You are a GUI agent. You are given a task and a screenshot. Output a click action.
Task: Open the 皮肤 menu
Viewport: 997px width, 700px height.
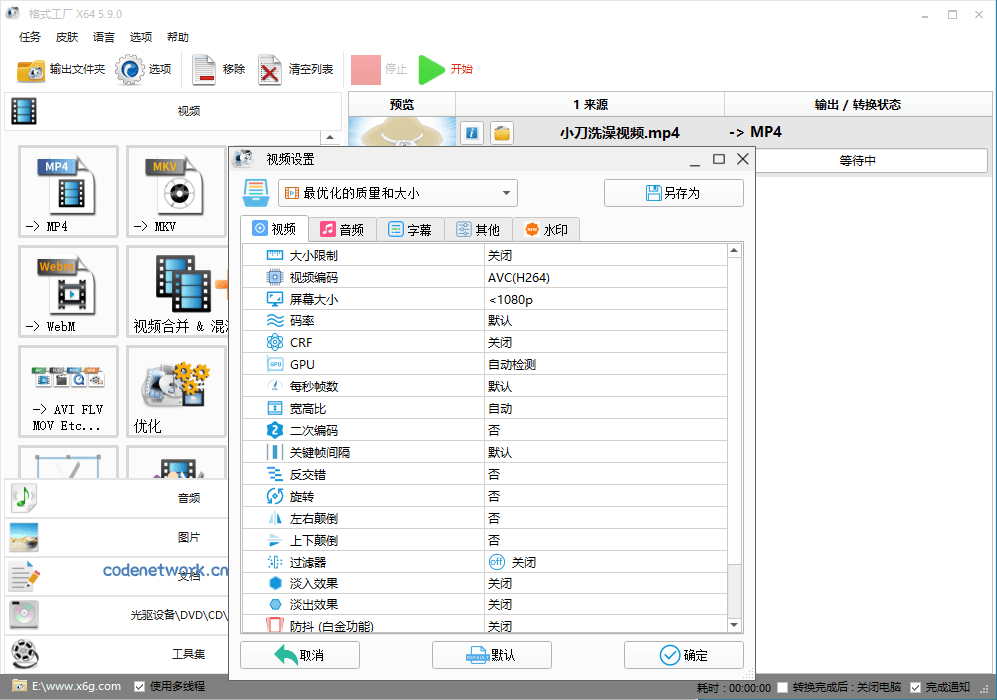coord(67,37)
